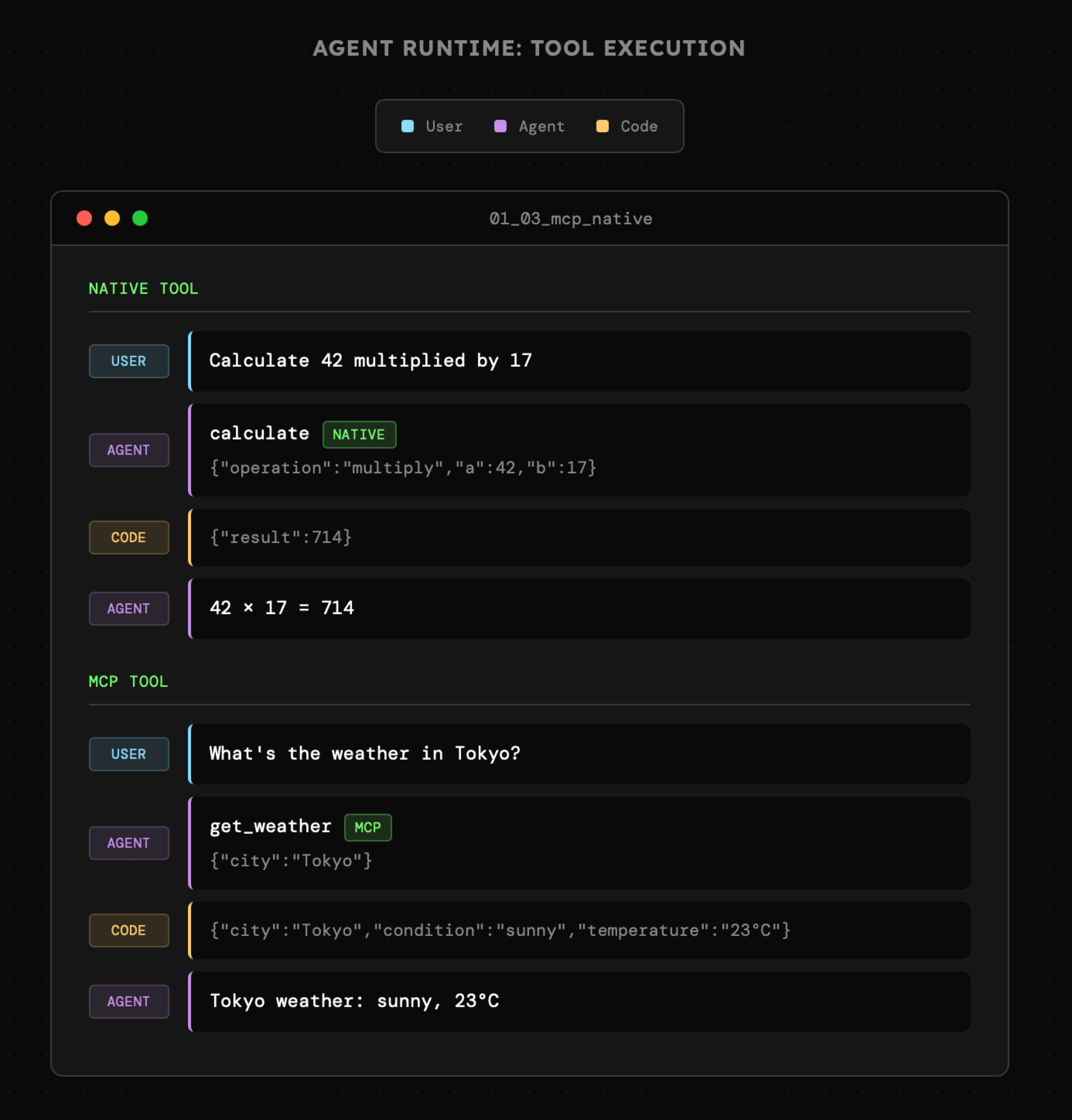
Task: Click the message Calculate 42 multiplied by 17
Action: pos(370,361)
